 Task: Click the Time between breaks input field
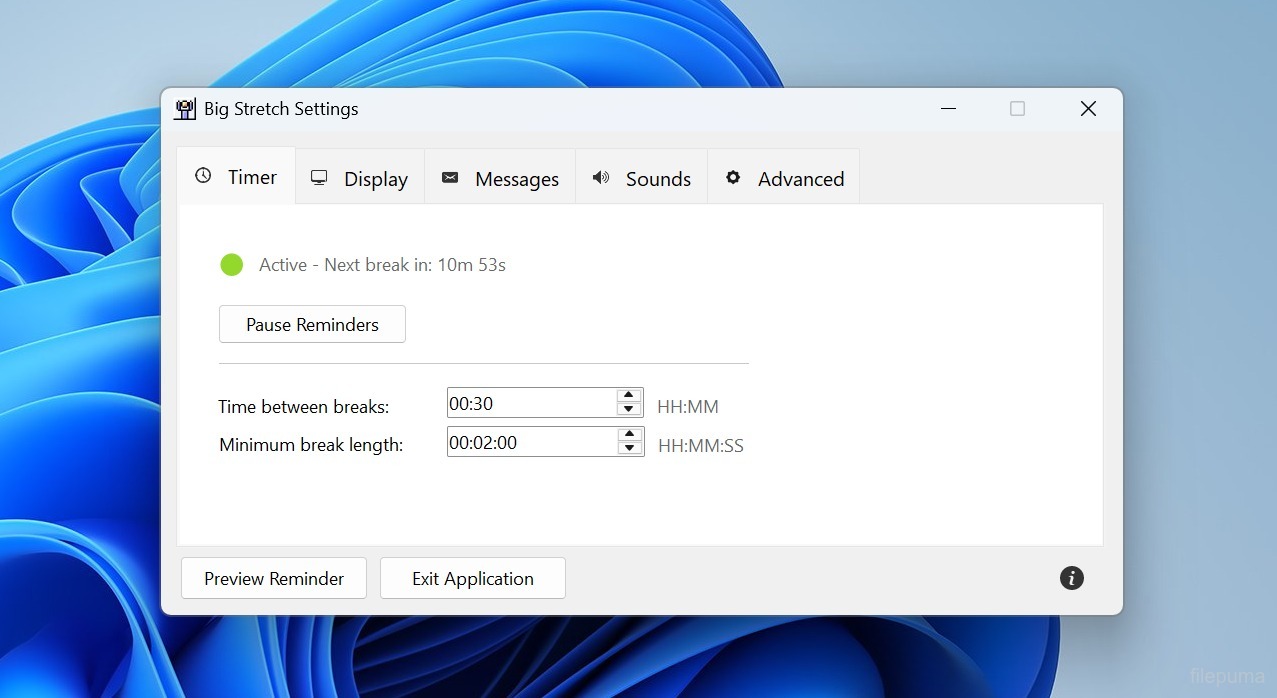tap(530, 403)
